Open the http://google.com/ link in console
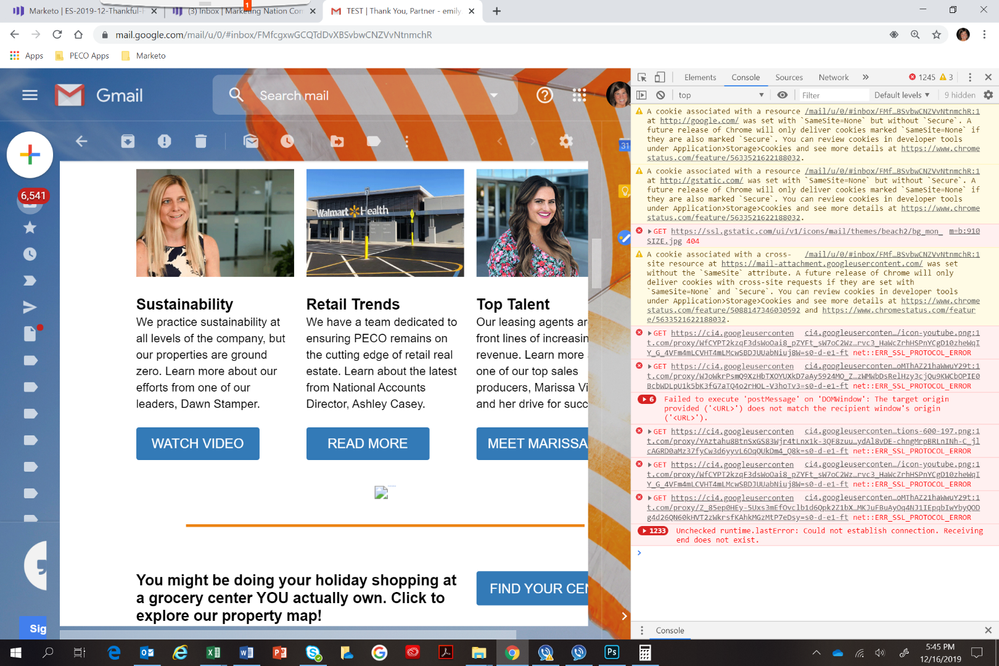 click(699, 120)
